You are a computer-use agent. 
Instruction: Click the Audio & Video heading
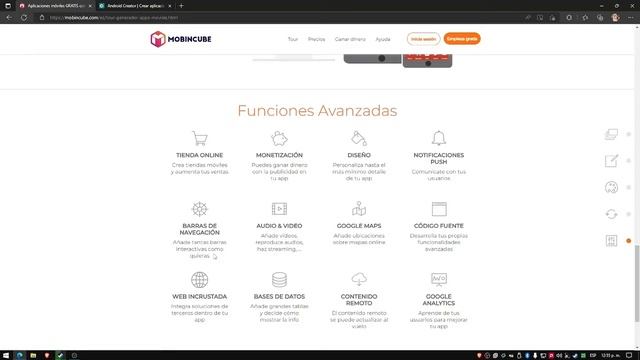pyautogui.click(x=279, y=226)
